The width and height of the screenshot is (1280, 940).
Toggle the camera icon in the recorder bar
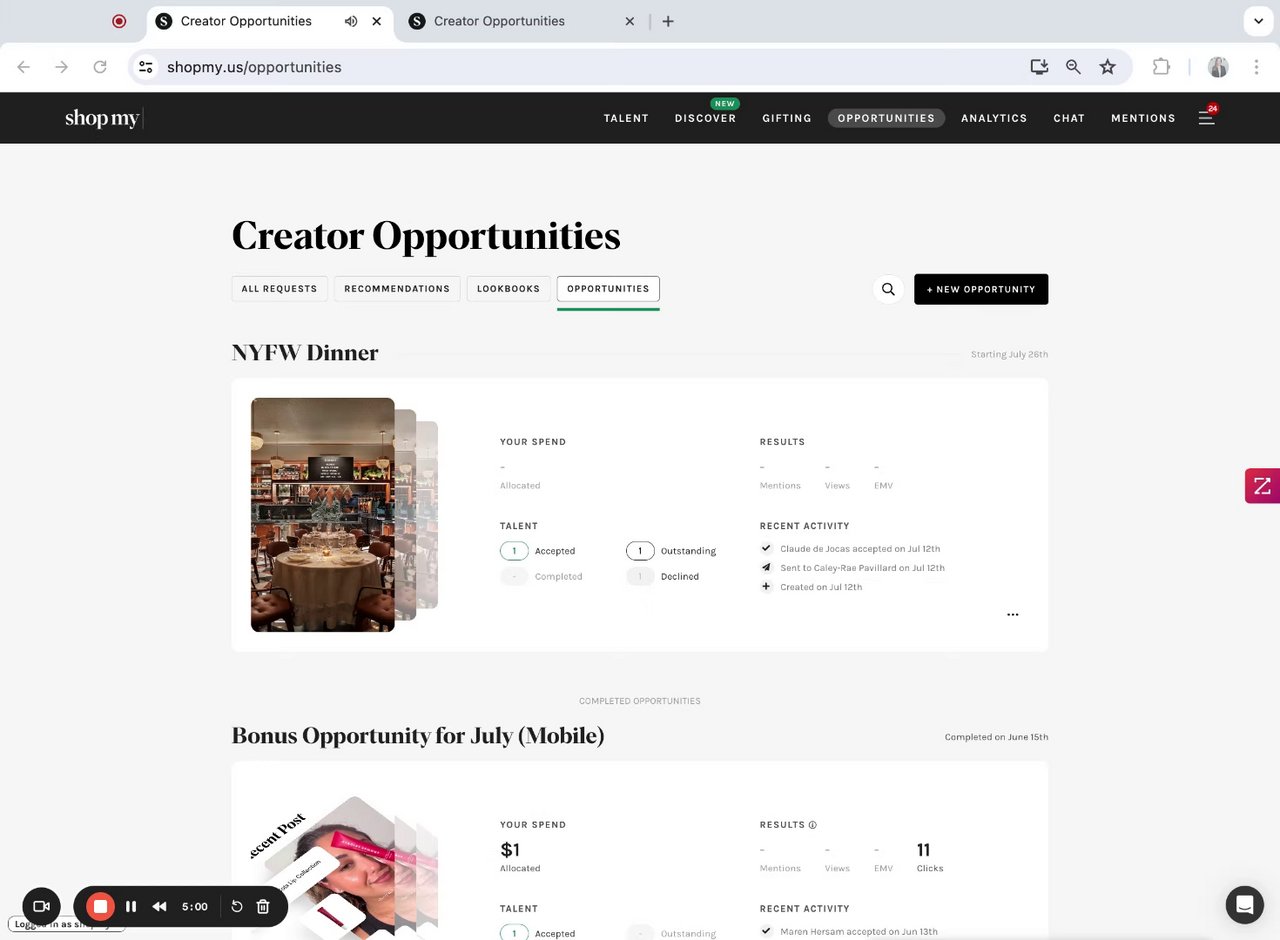[41, 906]
